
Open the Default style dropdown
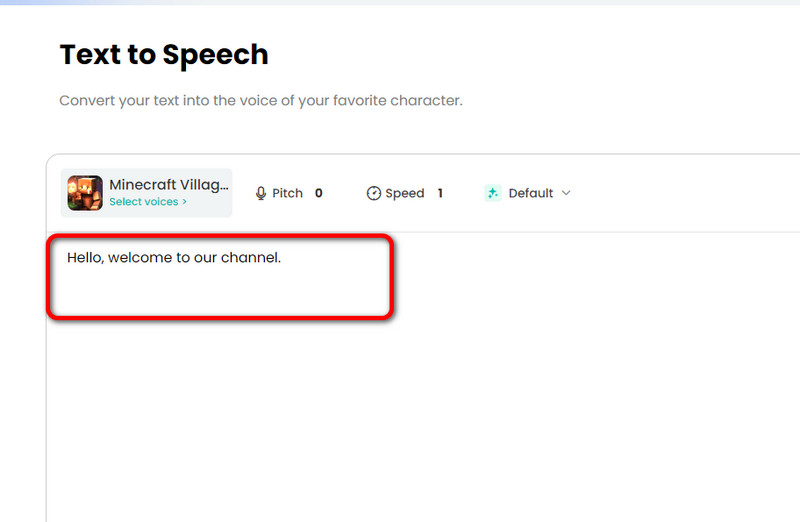tap(530, 193)
